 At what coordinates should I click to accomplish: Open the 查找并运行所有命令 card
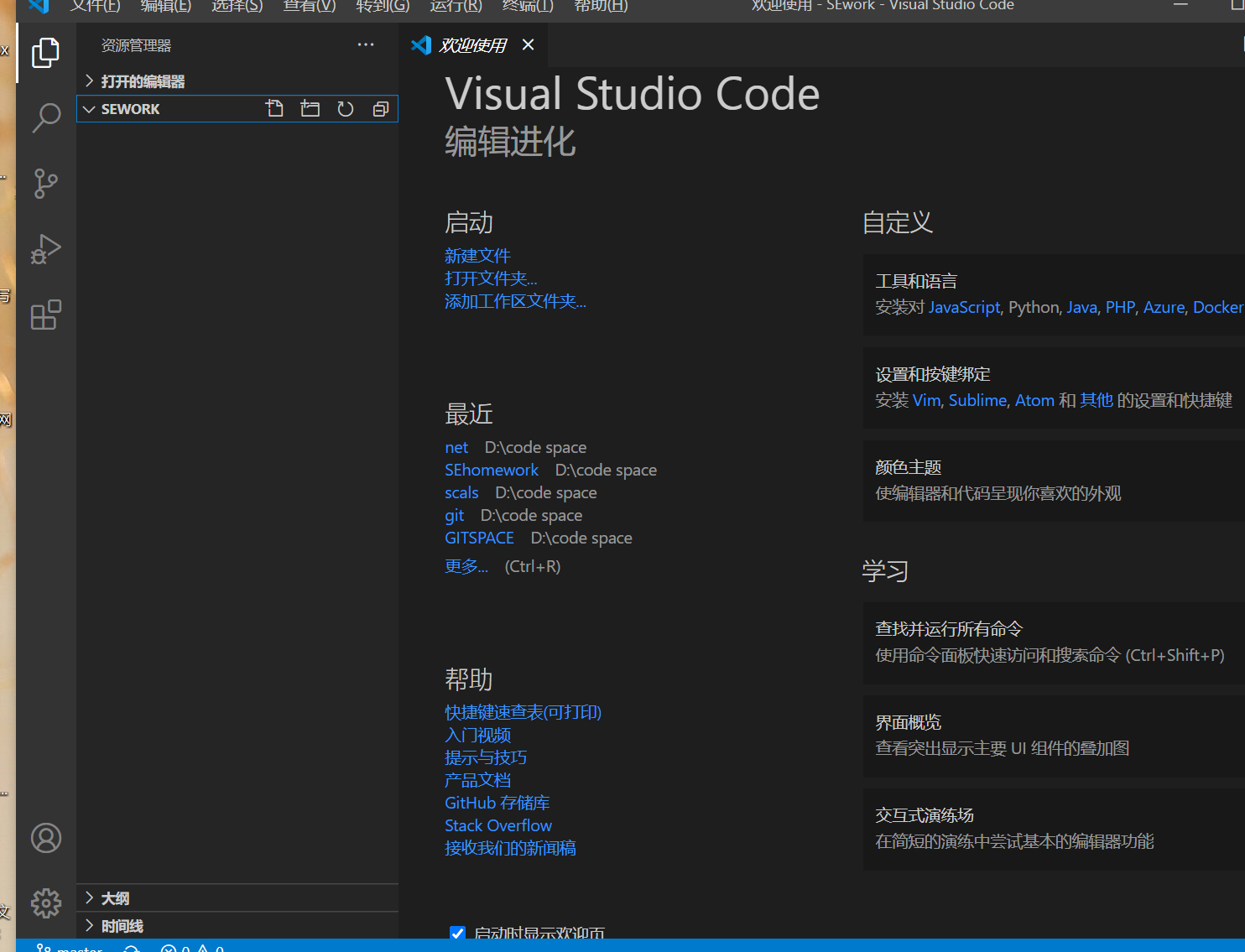(x=1054, y=642)
